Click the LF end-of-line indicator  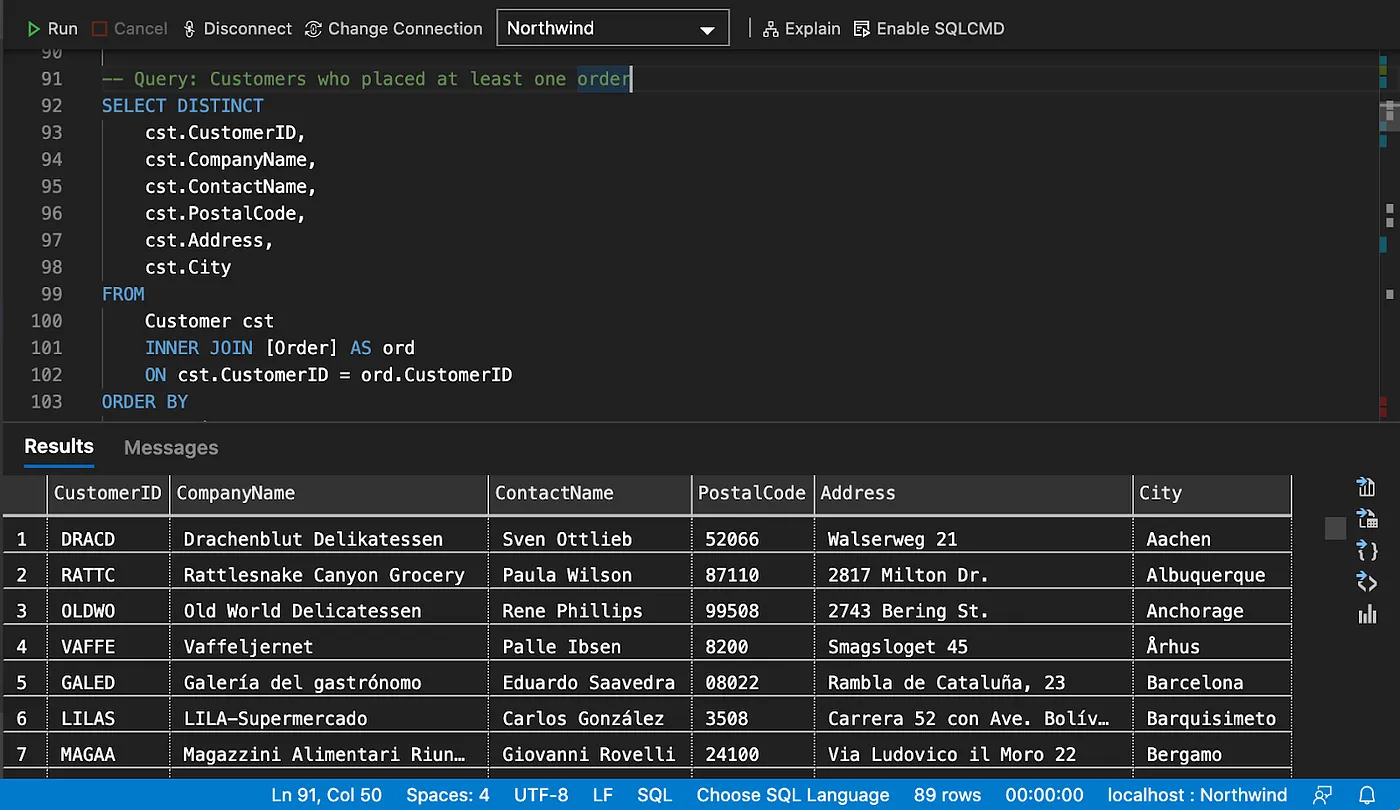(603, 795)
